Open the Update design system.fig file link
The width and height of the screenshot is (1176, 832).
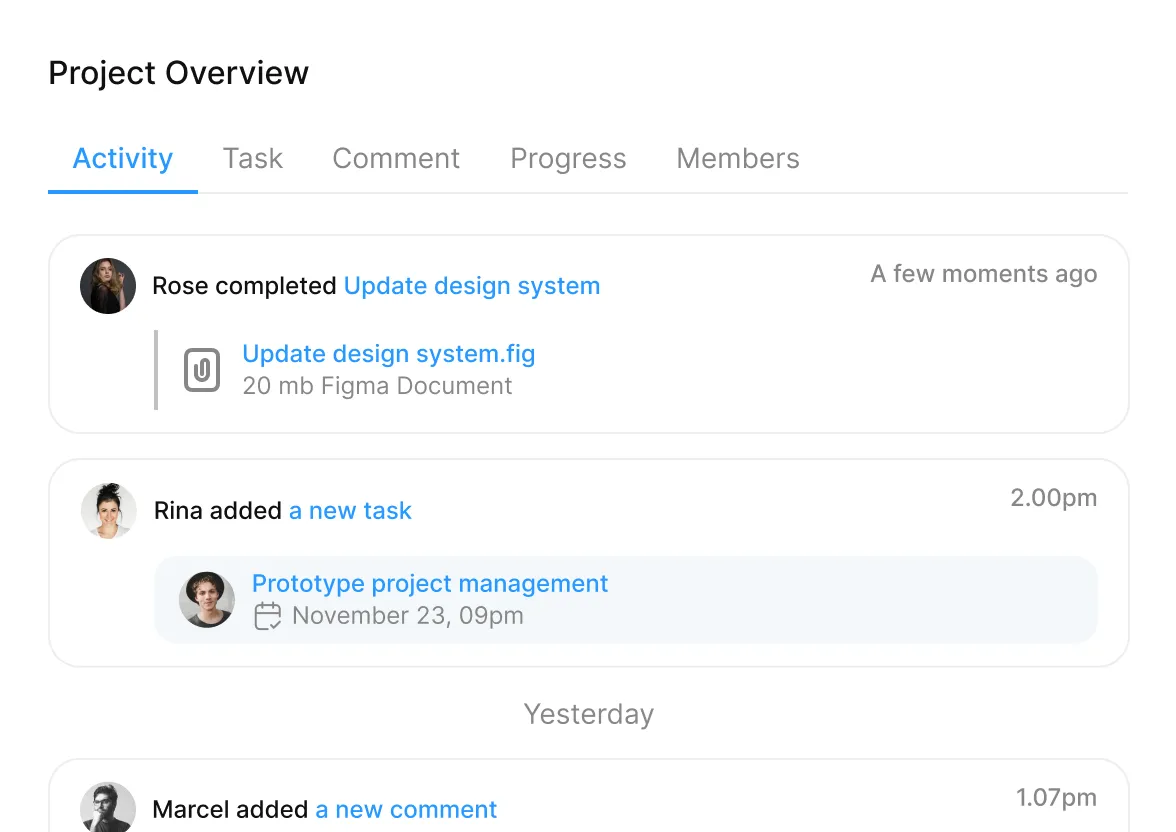coord(389,354)
